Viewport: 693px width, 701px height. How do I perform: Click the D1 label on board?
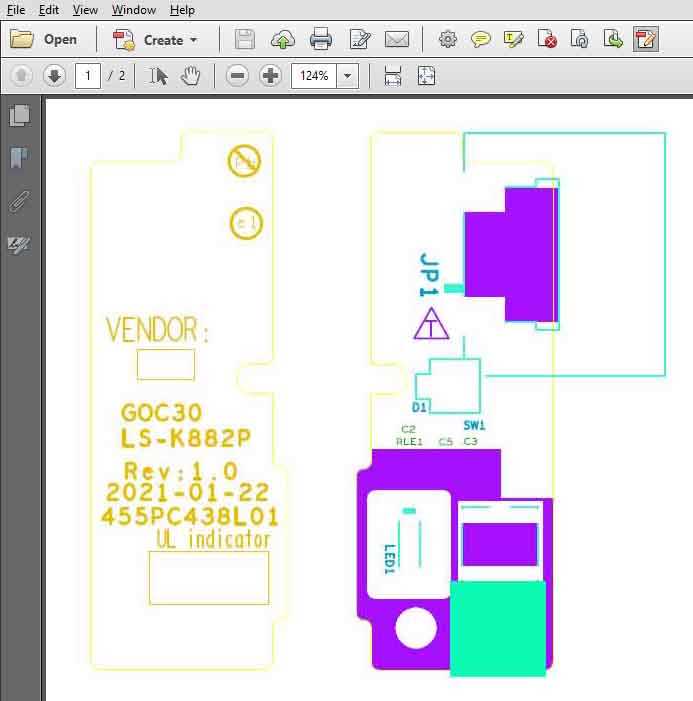pos(419,407)
